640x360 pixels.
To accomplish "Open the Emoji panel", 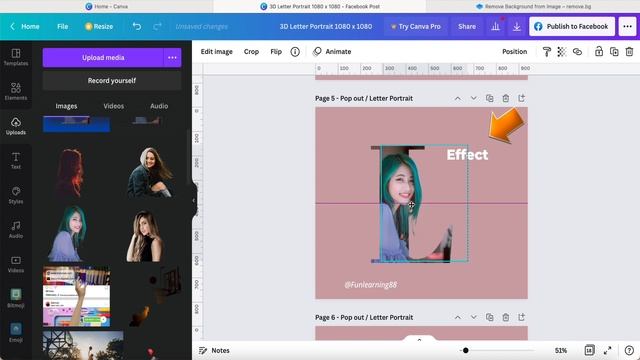I will (16, 333).
